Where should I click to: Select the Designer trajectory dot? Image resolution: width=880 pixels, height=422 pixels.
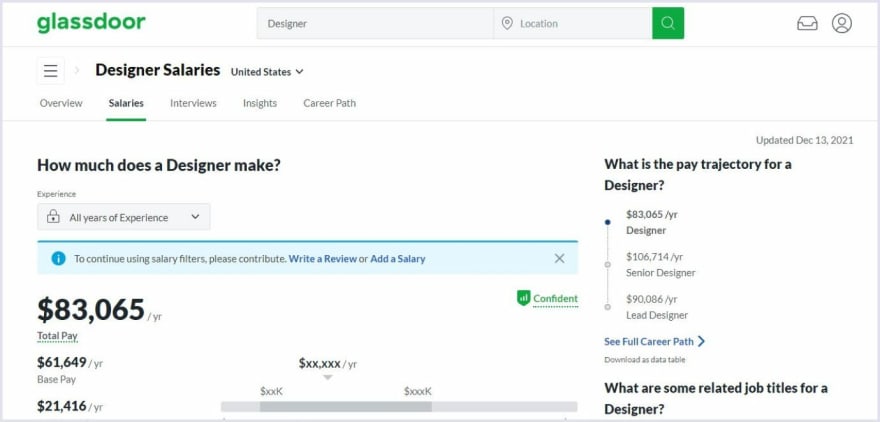coord(607,222)
